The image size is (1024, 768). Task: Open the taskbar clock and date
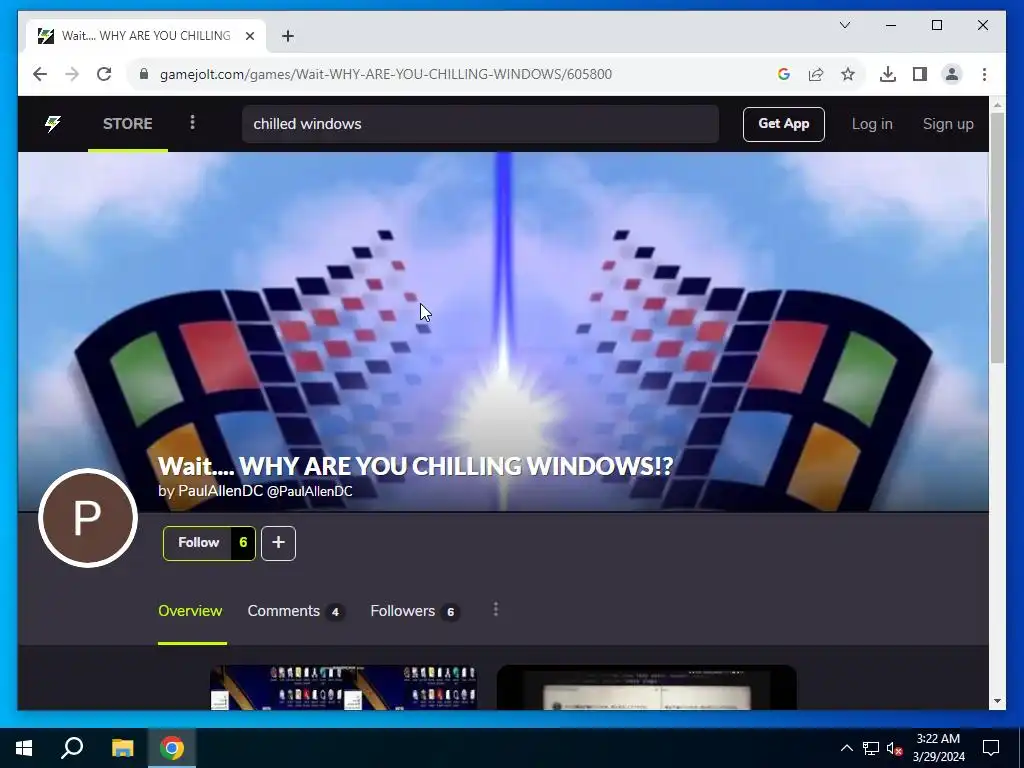[x=938, y=748]
